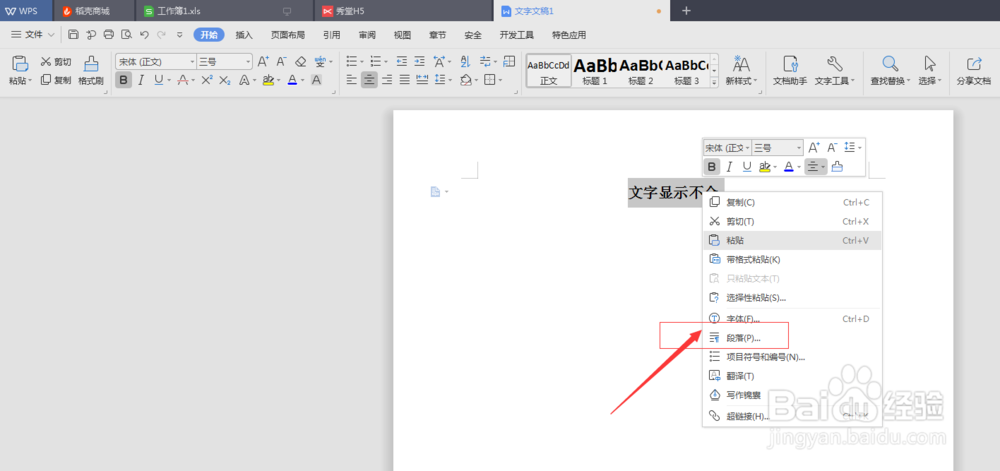Click the Phonetic Guide (变) icon
The height and width of the screenshot is (471, 1000).
click(320, 62)
